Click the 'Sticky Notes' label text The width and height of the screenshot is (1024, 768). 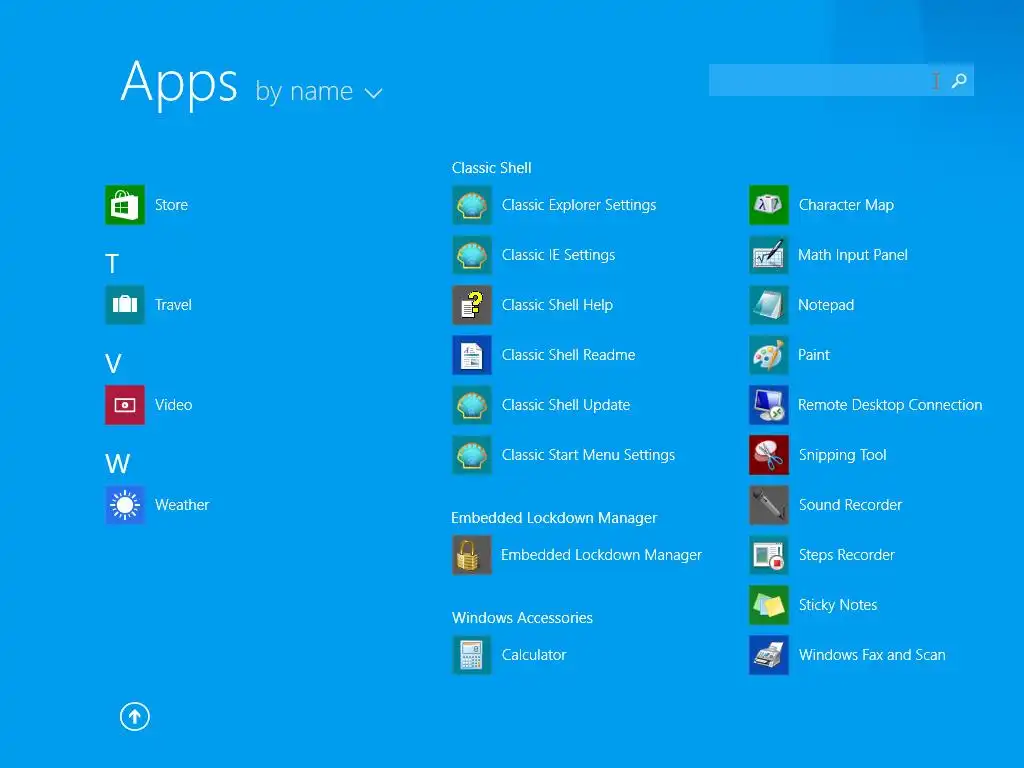[838, 605]
